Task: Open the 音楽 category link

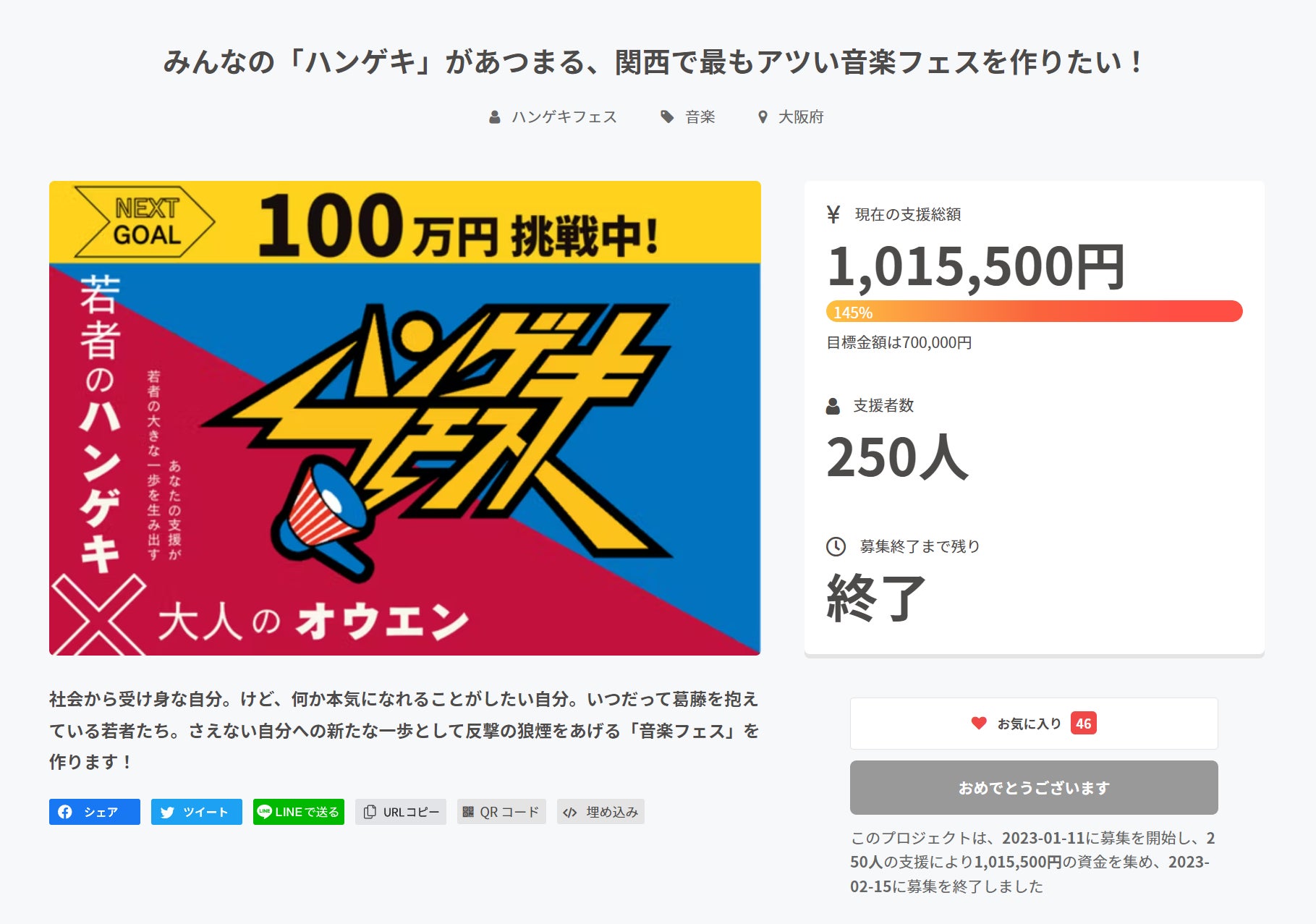Action: pyautogui.click(x=700, y=117)
